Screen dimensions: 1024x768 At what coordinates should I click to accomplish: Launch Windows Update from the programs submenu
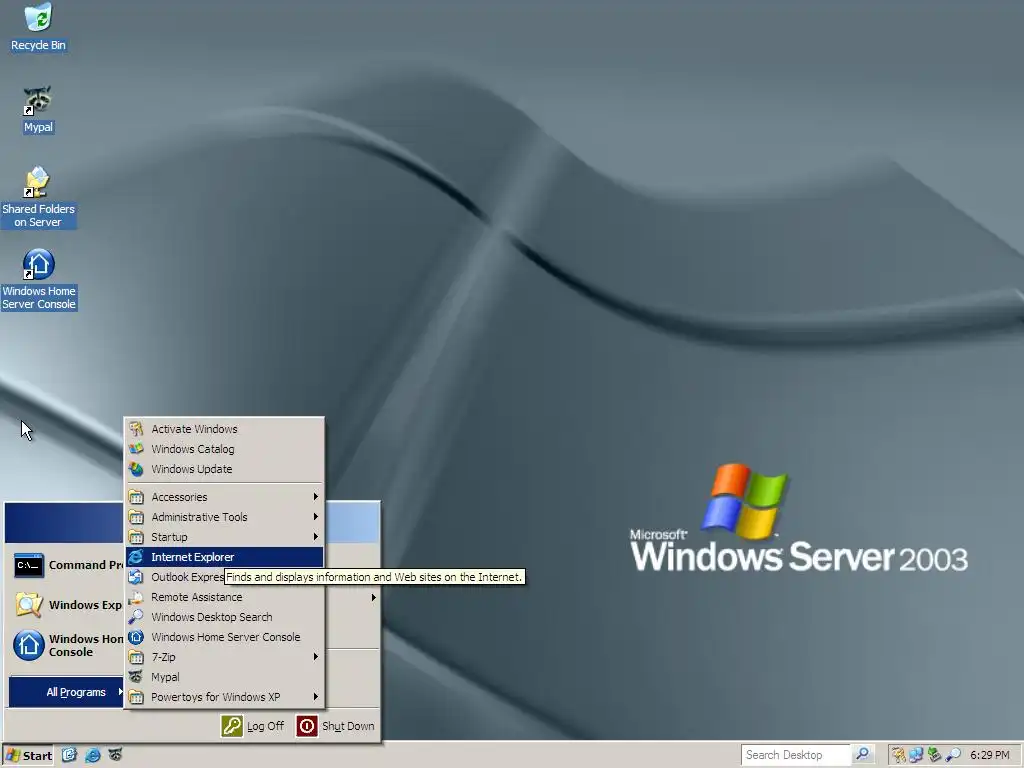click(225, 469)
